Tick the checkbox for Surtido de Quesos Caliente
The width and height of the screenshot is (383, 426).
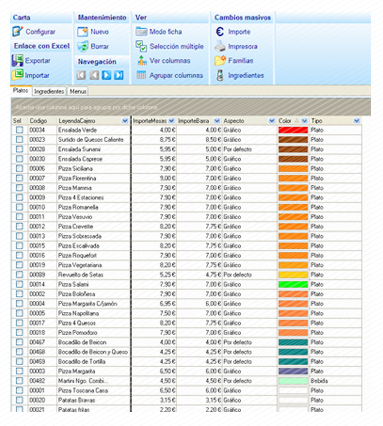tap(19, 140)
